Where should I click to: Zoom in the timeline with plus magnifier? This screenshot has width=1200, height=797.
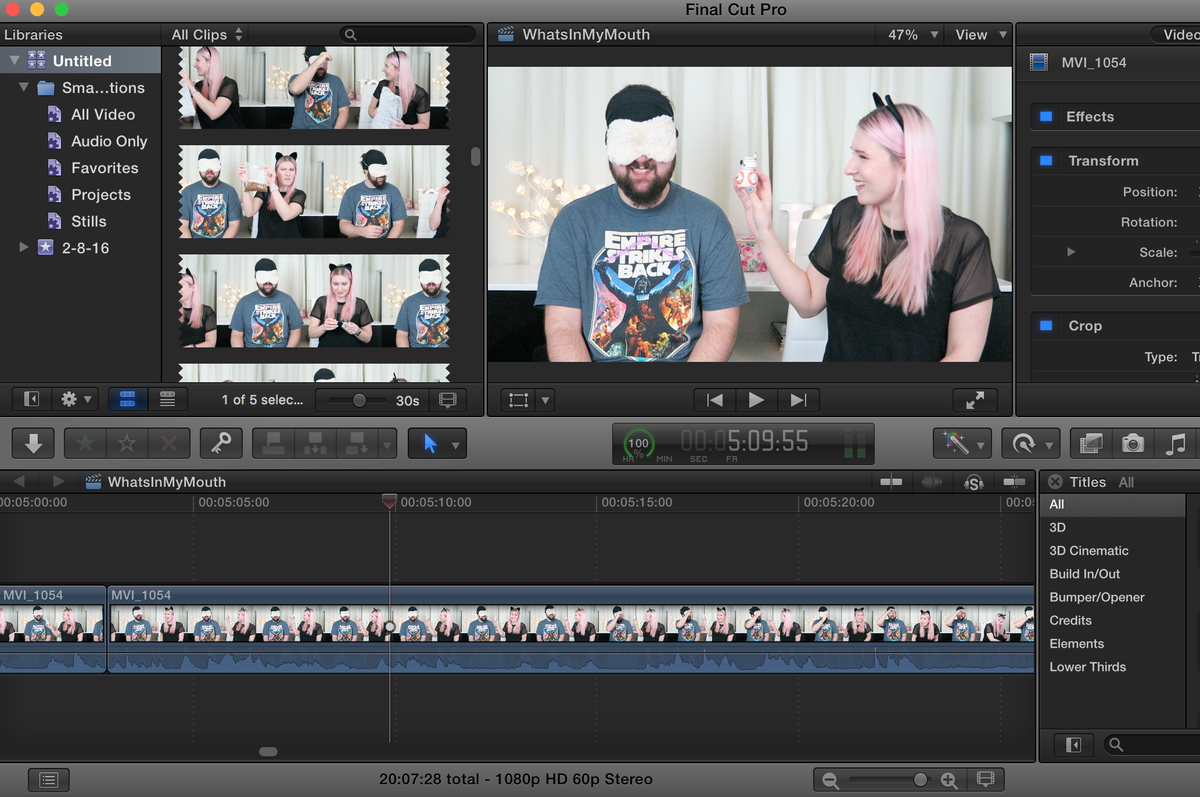(x=949, y=780)
